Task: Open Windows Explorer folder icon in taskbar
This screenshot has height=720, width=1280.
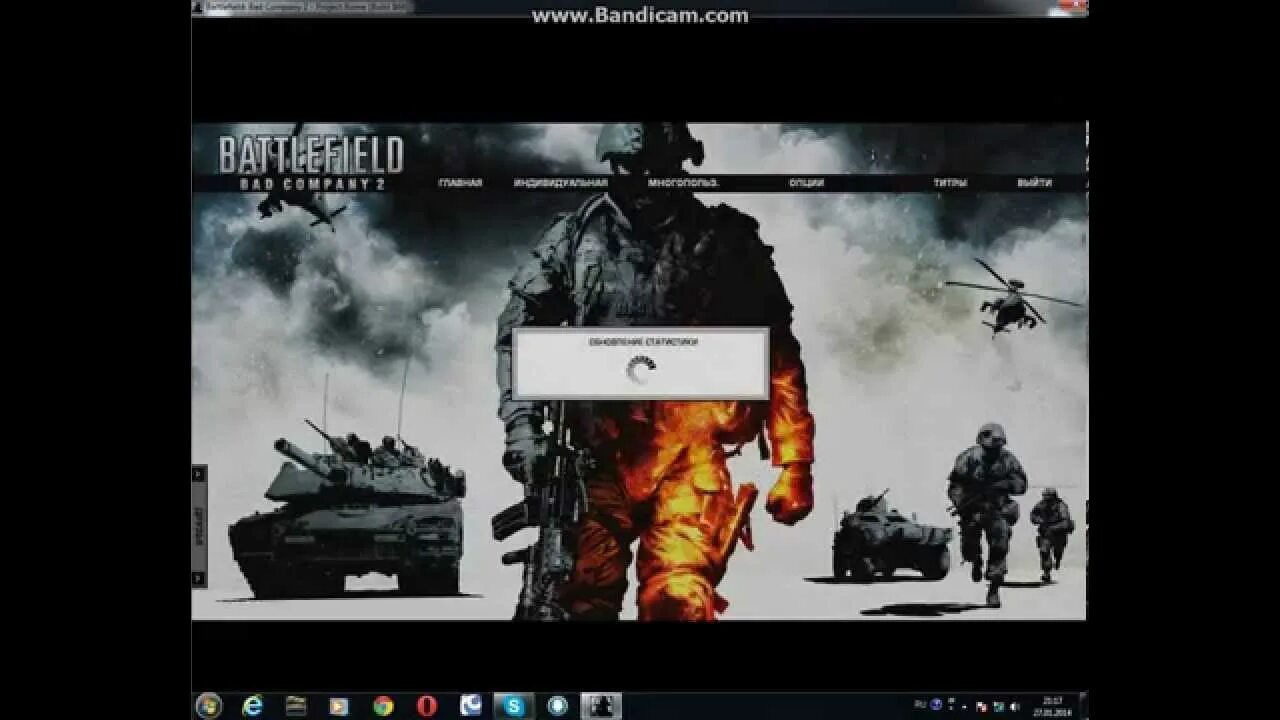Action: (296, 706)
